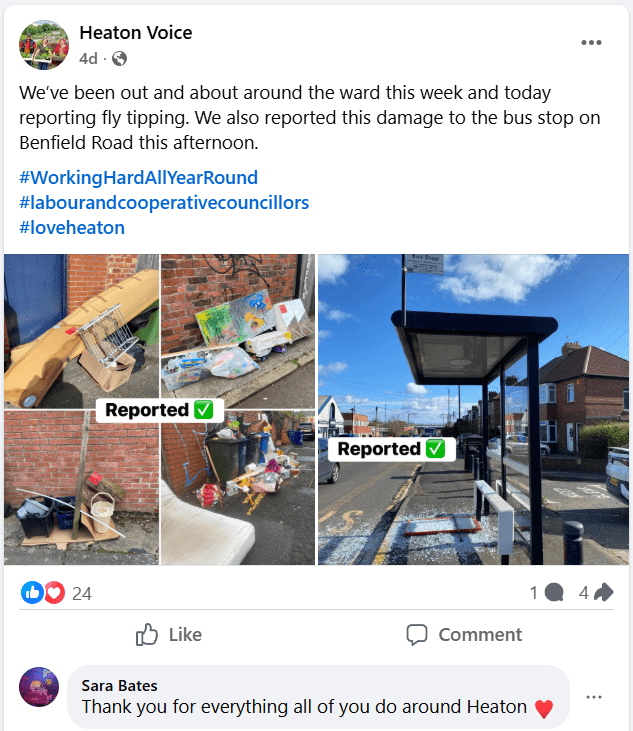
Task: Like the Heaton Voice post
Action: point(169,634)
